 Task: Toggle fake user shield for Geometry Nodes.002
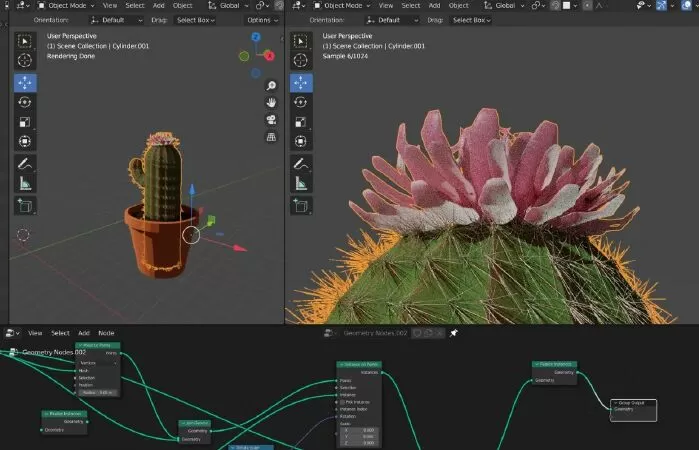coord(417,333)
